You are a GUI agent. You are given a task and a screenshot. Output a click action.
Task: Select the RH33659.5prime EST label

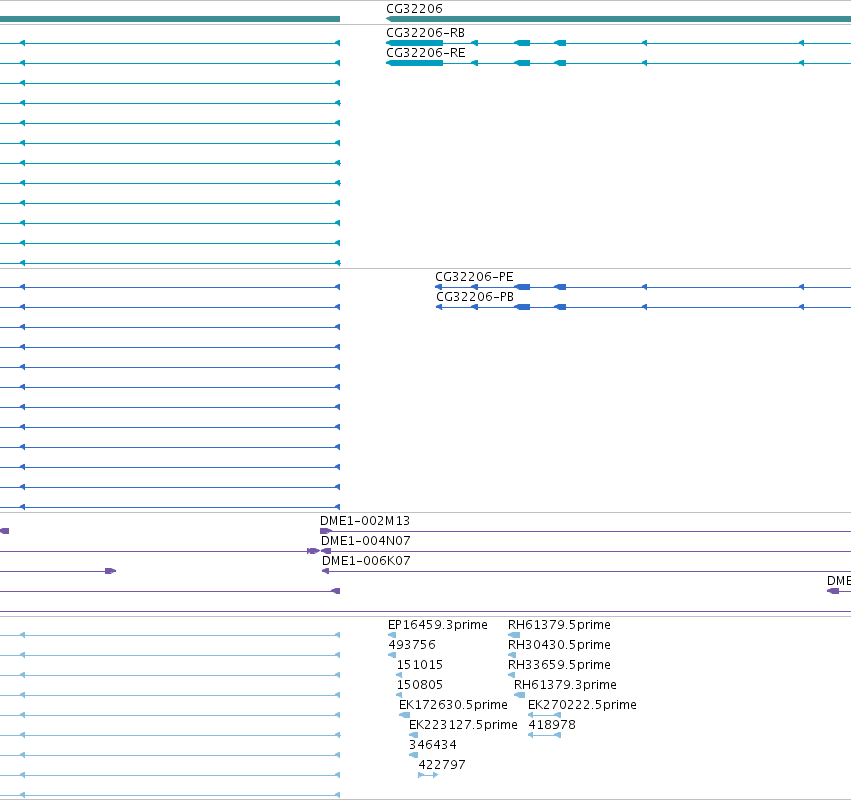click(559, 665)
